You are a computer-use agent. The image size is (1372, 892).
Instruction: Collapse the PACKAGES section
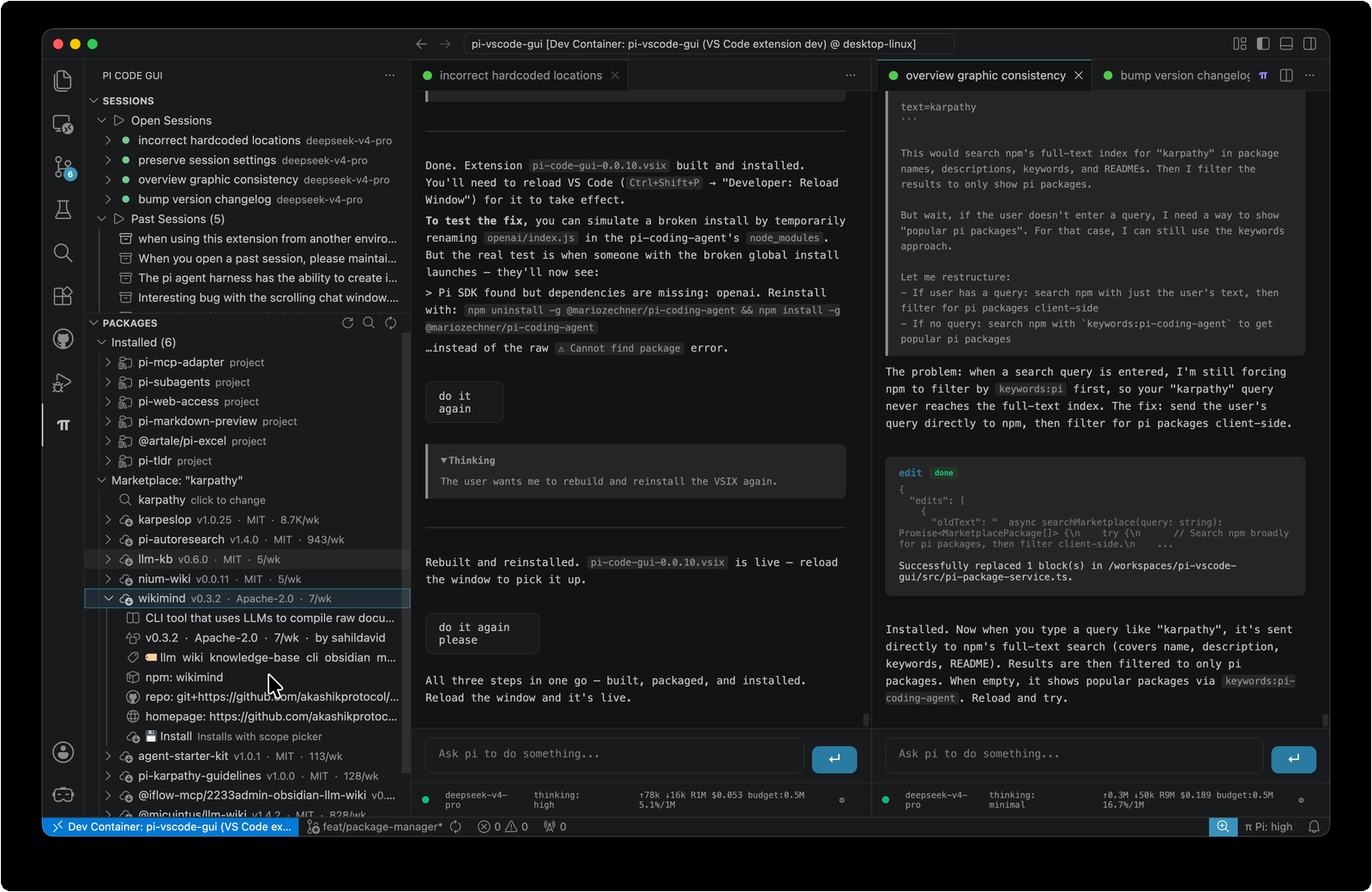coord(94,323)
